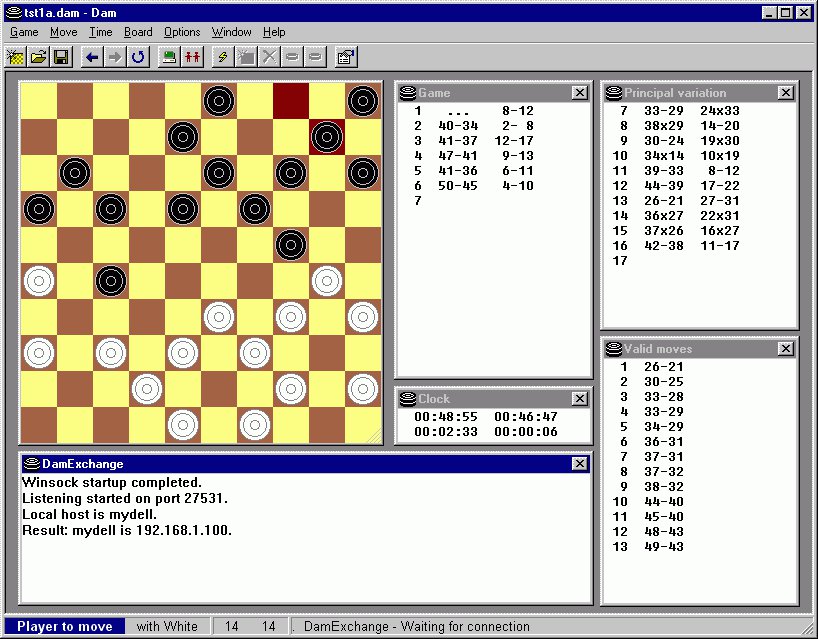Select the two human players icon
The width and height of the screenshot is (818, 639).
(191, 57)
